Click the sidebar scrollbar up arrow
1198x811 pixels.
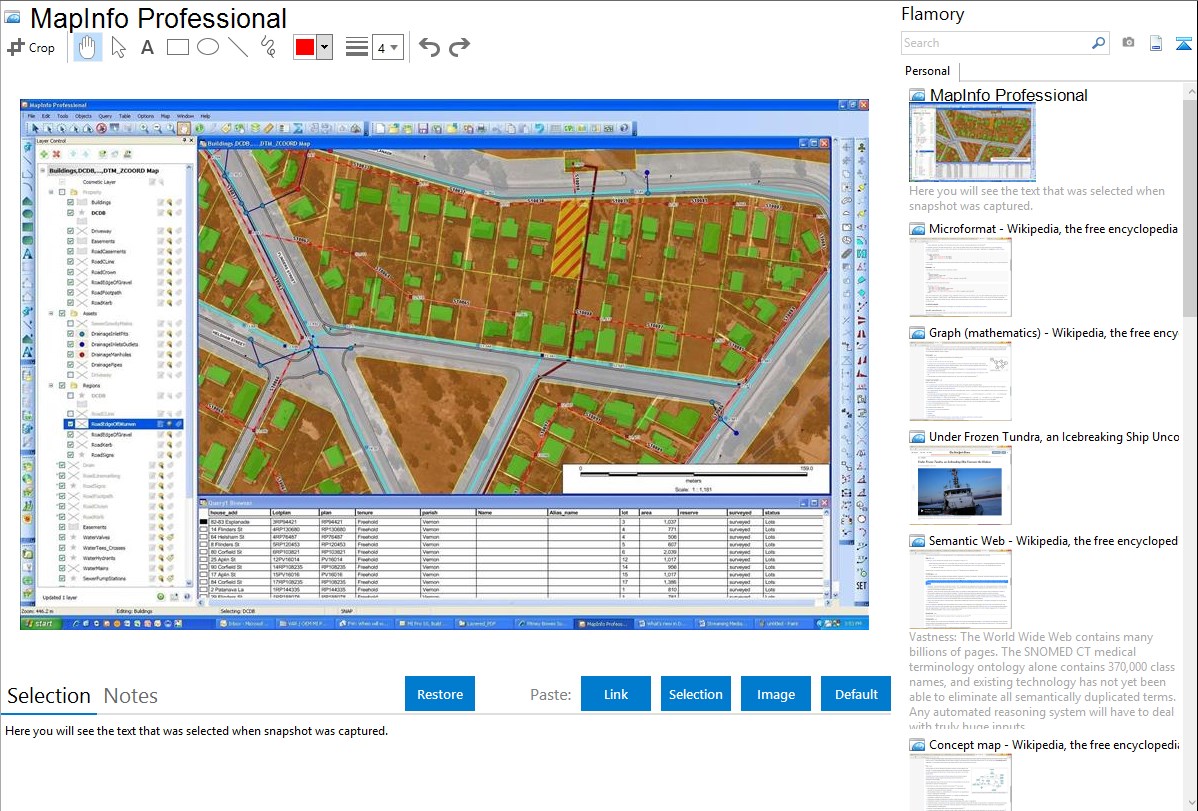click(x=1190, y=91)
